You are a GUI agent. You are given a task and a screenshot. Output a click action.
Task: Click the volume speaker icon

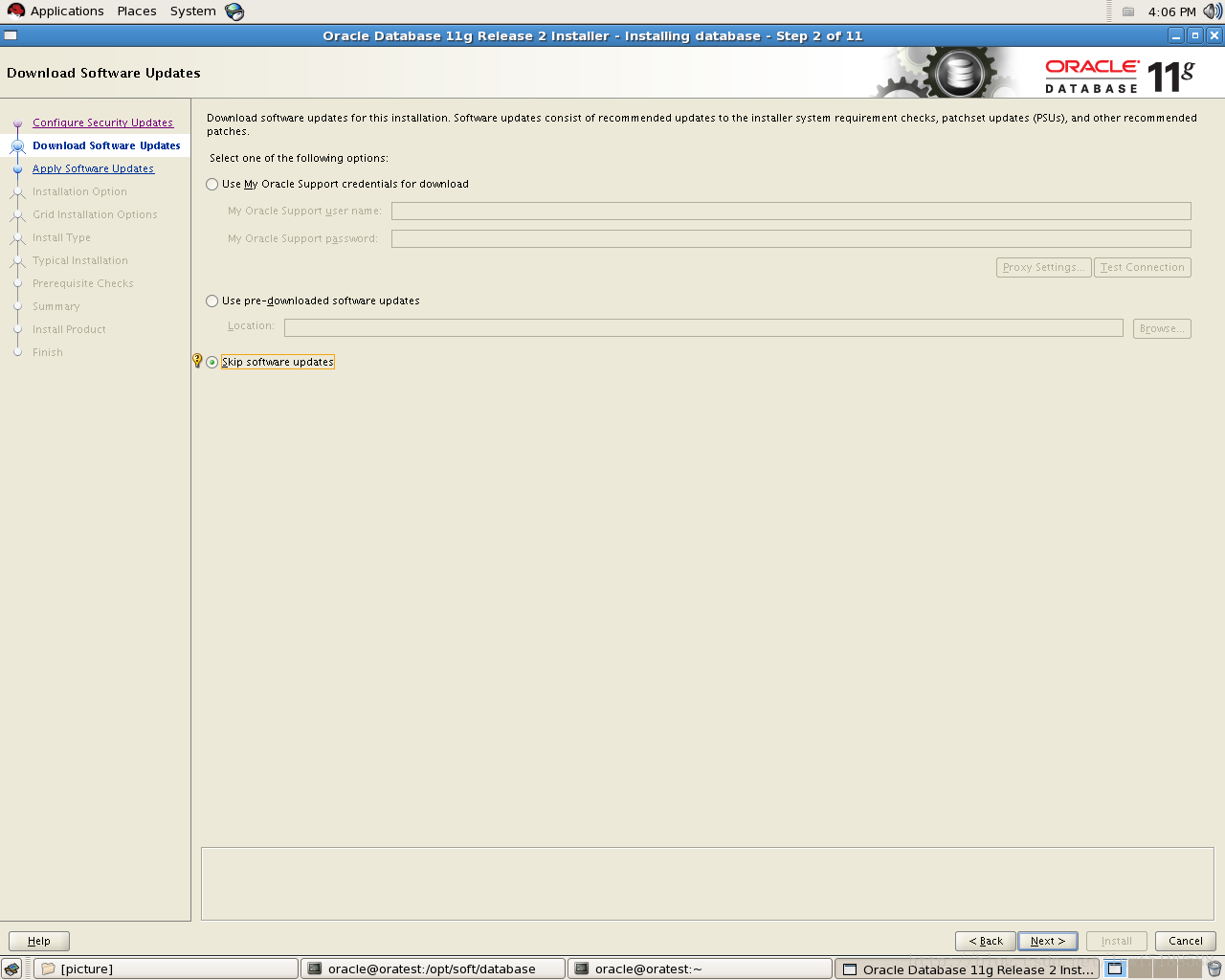coord(1213,11)
